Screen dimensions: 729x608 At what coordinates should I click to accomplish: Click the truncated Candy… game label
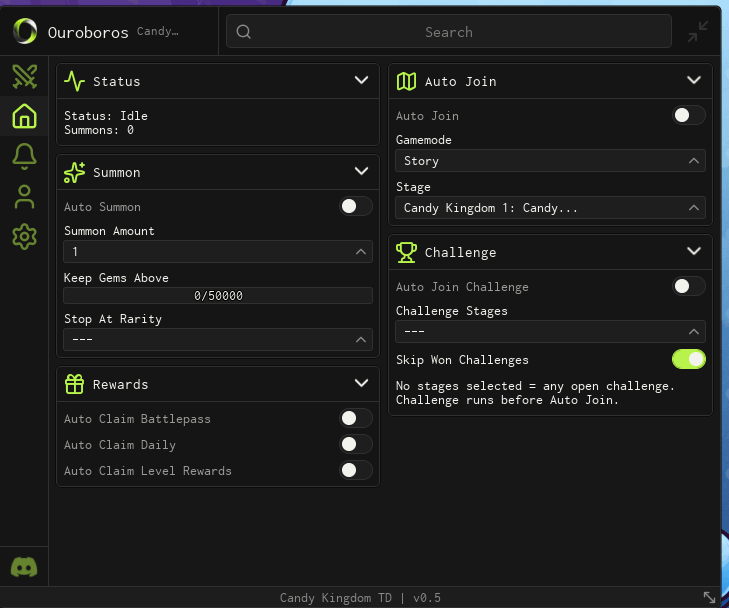(158, 32)
